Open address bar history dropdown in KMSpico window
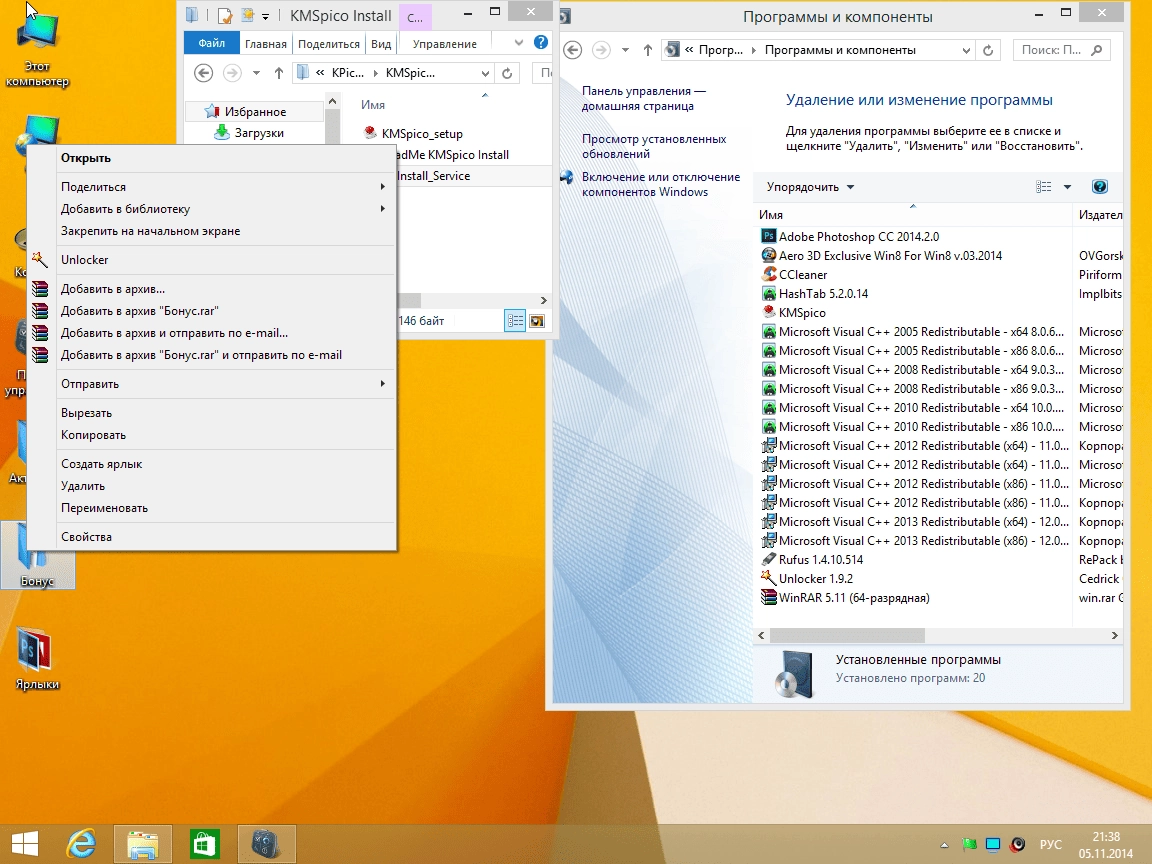 click(485, 73)
